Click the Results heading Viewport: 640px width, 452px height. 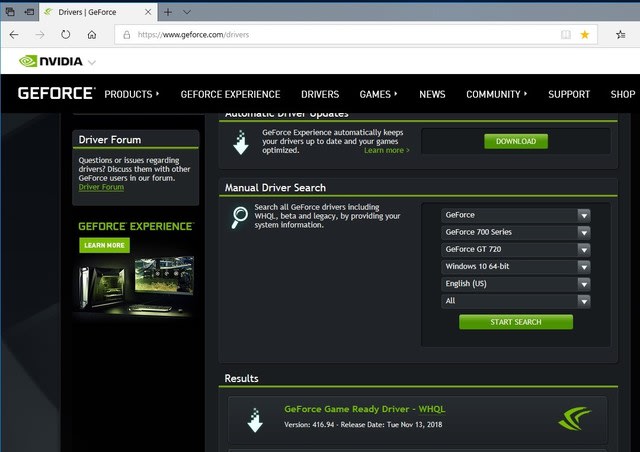pos(241,379)
